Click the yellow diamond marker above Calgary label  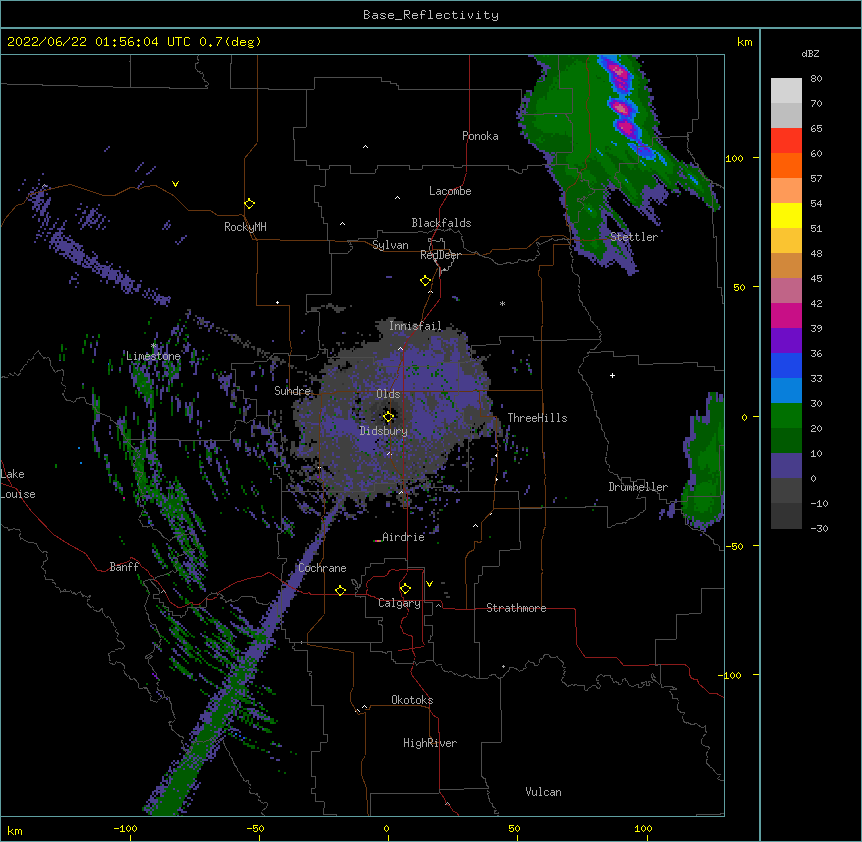point(405,589)
